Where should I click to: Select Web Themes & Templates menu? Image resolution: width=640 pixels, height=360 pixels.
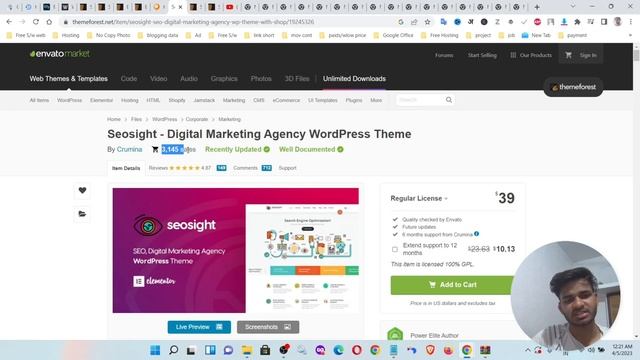point(69,79)
